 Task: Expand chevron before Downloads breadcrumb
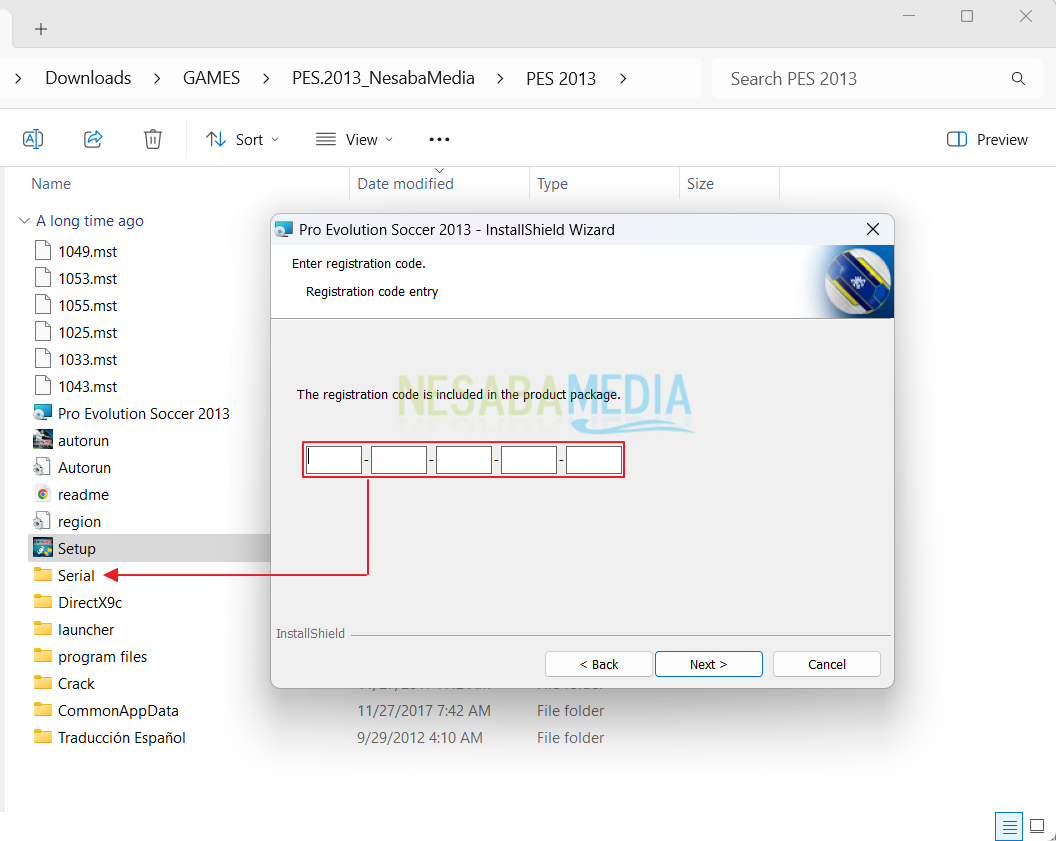pos(18,79)
